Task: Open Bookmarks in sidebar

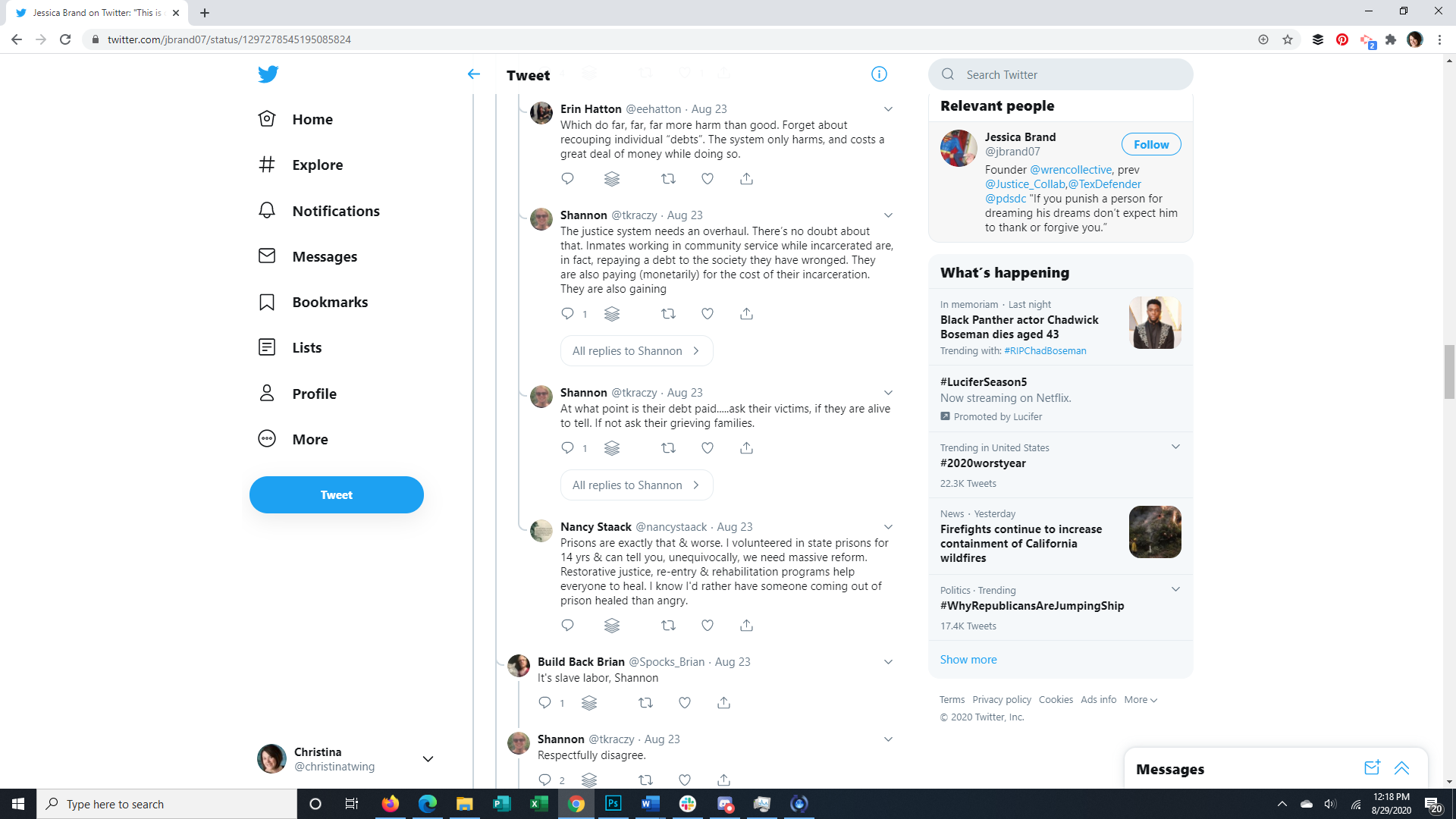Action: point(330,302)
